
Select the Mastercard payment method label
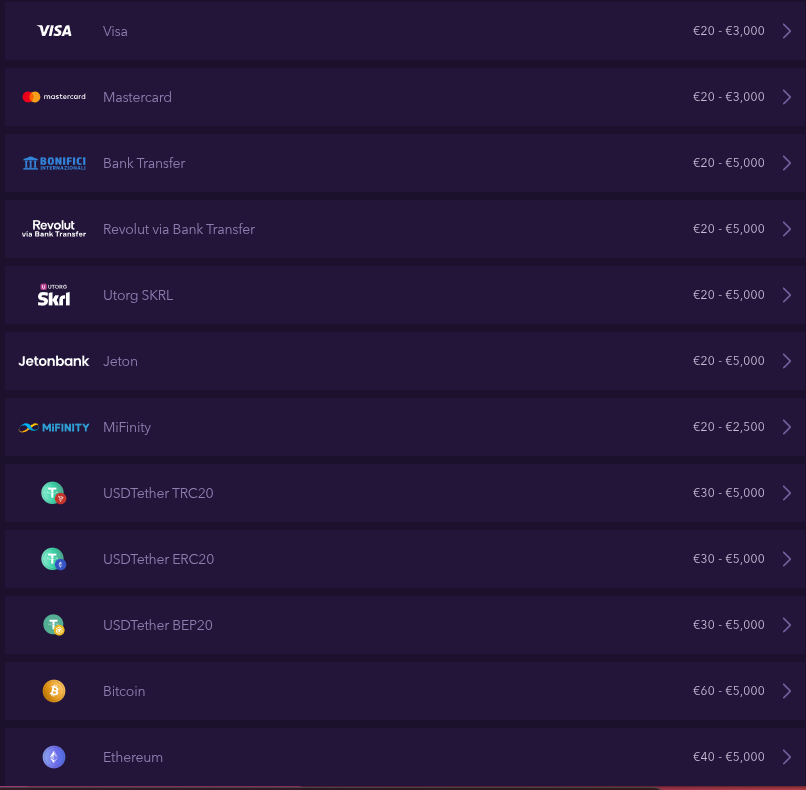tap(137, 97)
